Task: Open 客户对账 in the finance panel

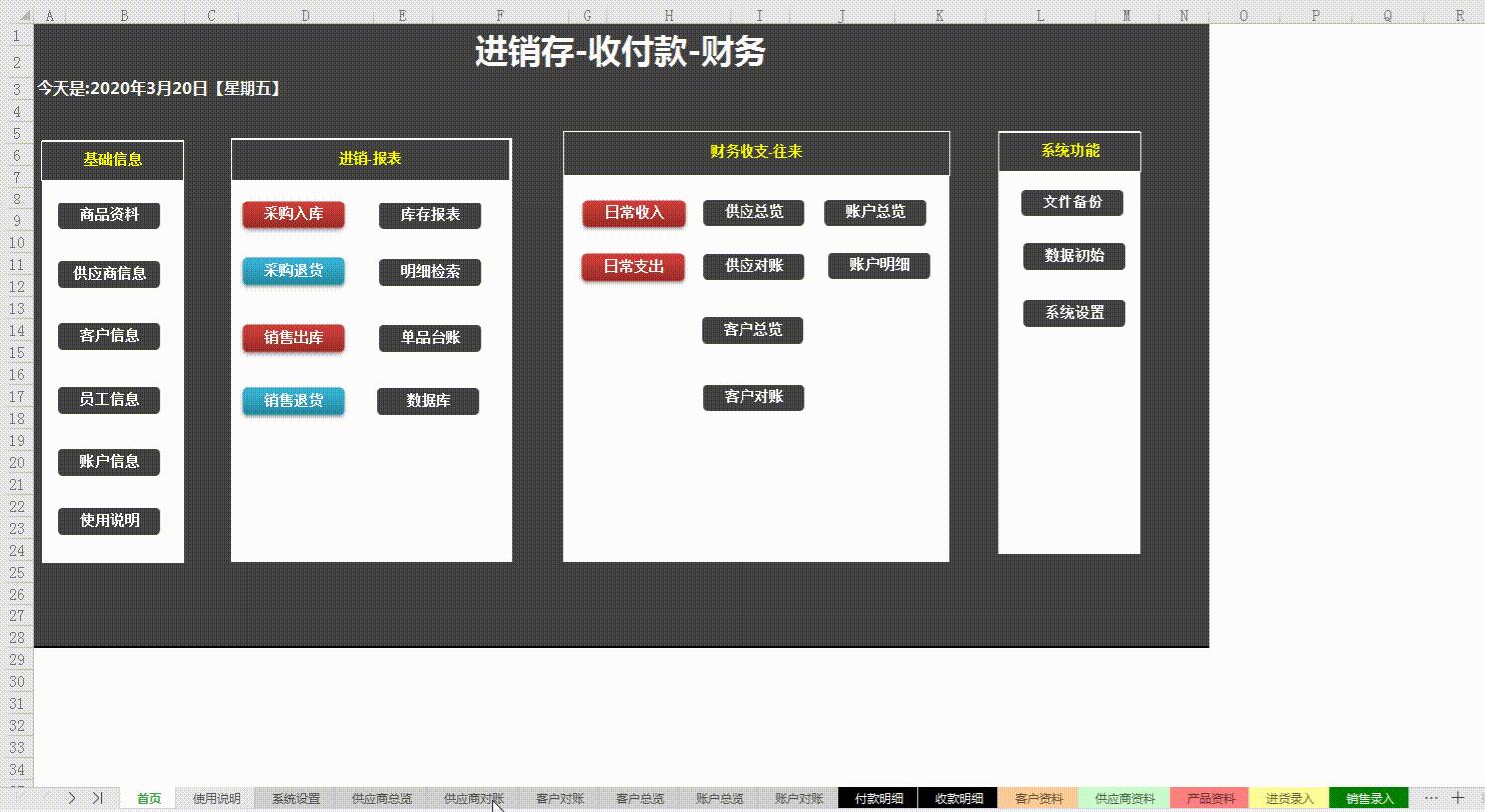Action: 753,397
